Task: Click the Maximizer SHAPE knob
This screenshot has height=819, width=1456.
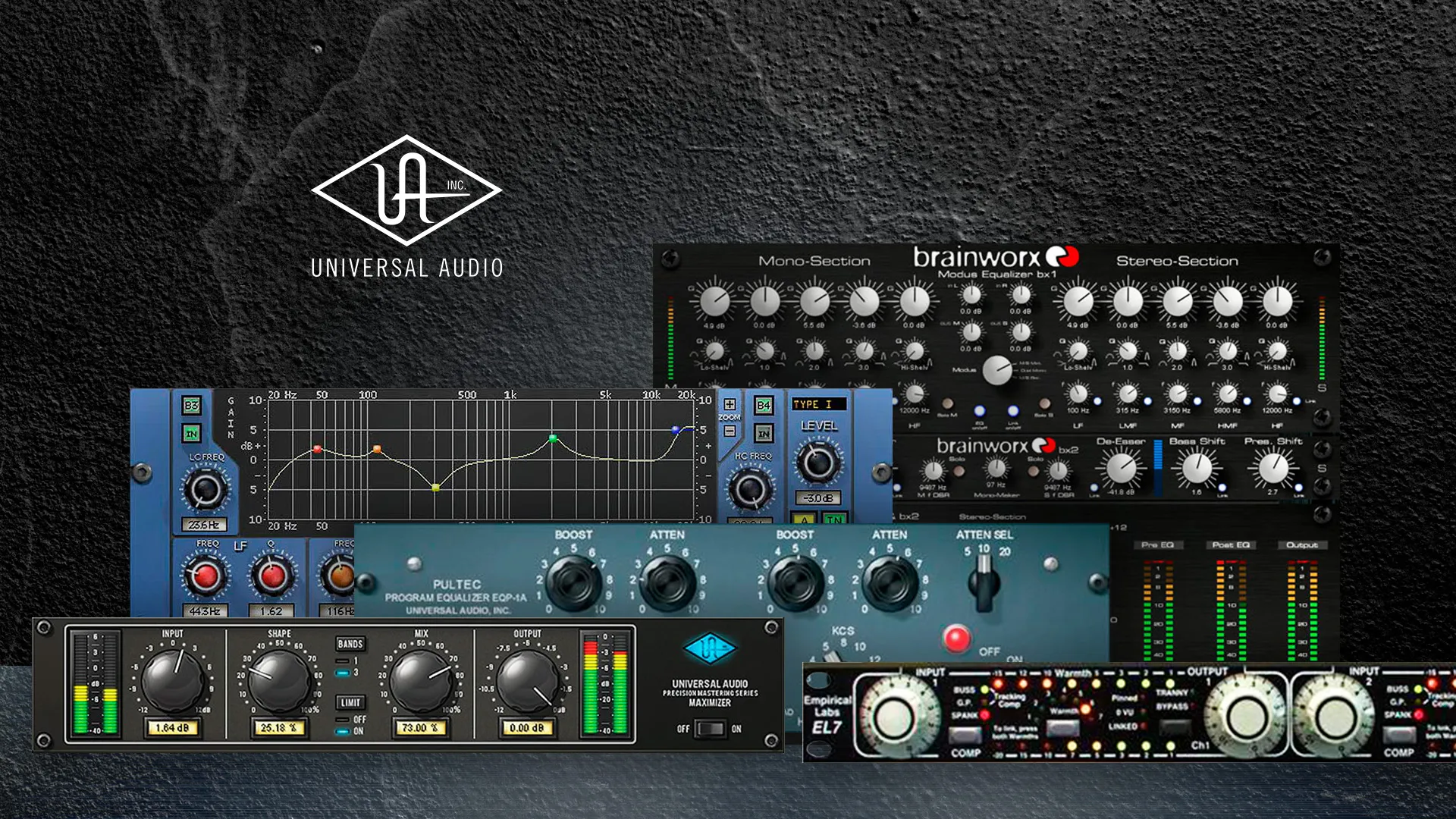Action: coord(278,680)
